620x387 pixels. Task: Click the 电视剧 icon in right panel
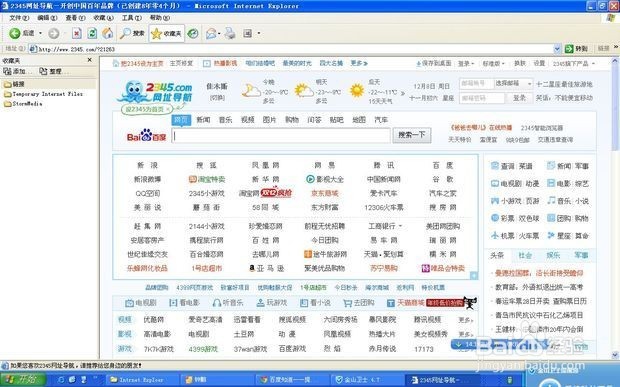pos(495,183)
